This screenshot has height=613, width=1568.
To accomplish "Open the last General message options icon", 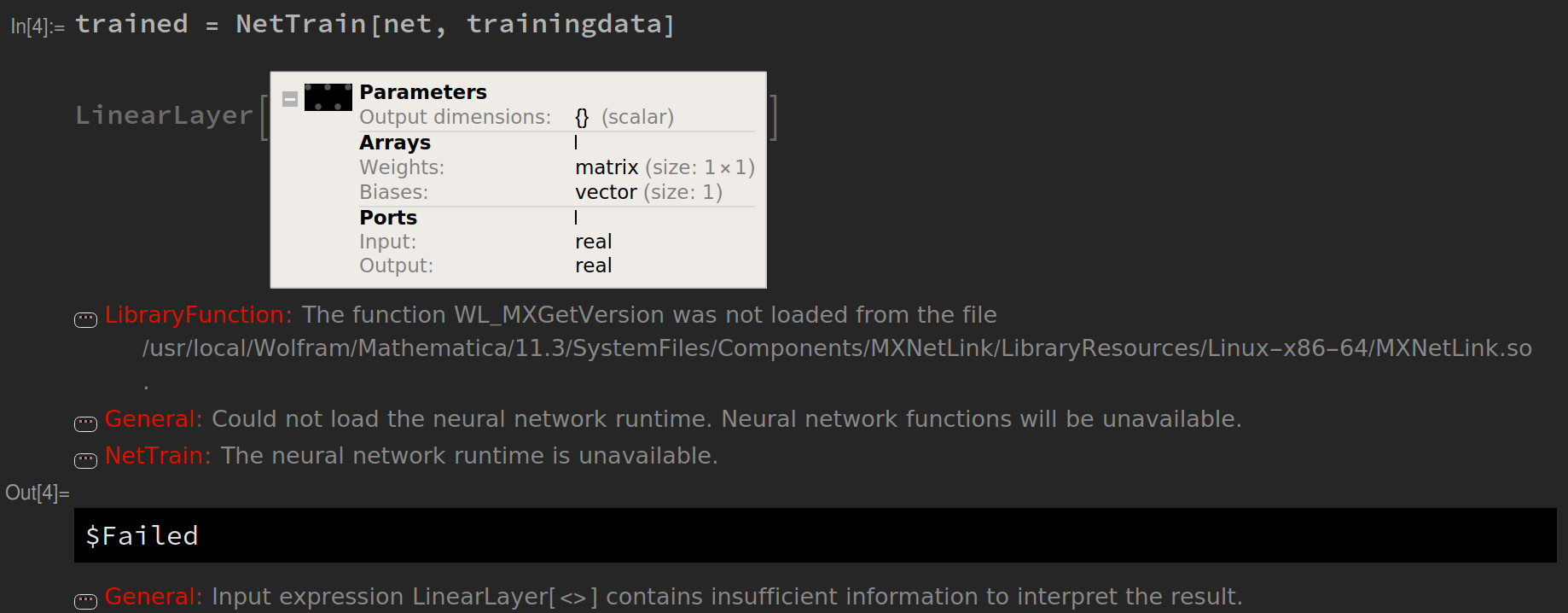I will pyautogui.click(x=86, y=602).
